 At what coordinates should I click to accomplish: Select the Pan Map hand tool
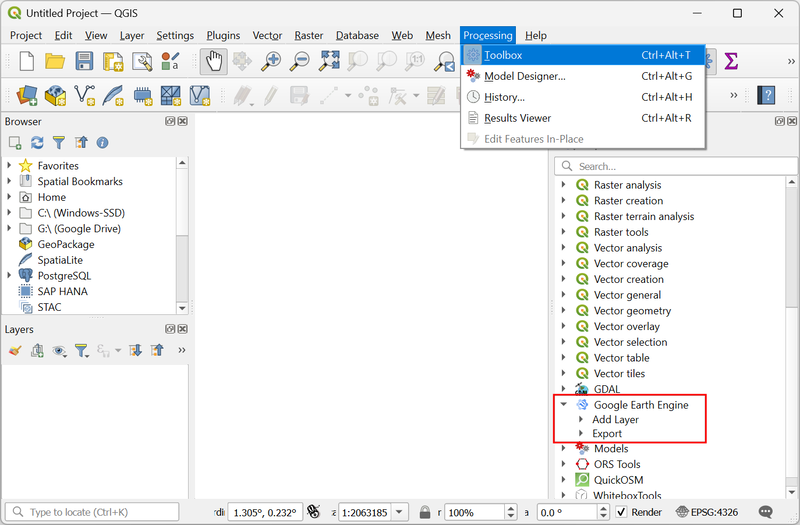(x=213, y=61)
